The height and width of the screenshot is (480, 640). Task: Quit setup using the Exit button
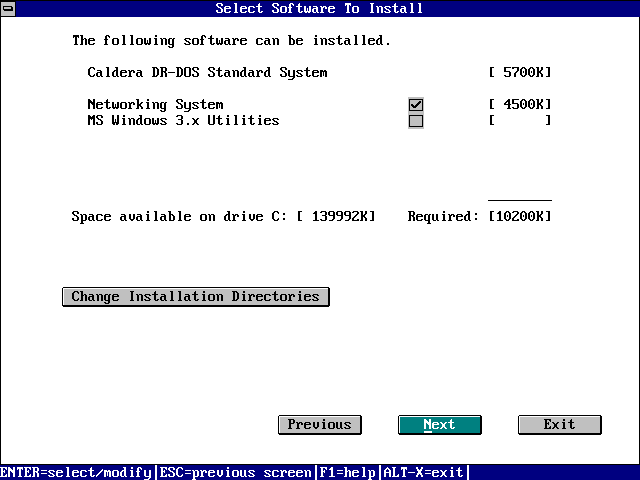tap(559, 425)
